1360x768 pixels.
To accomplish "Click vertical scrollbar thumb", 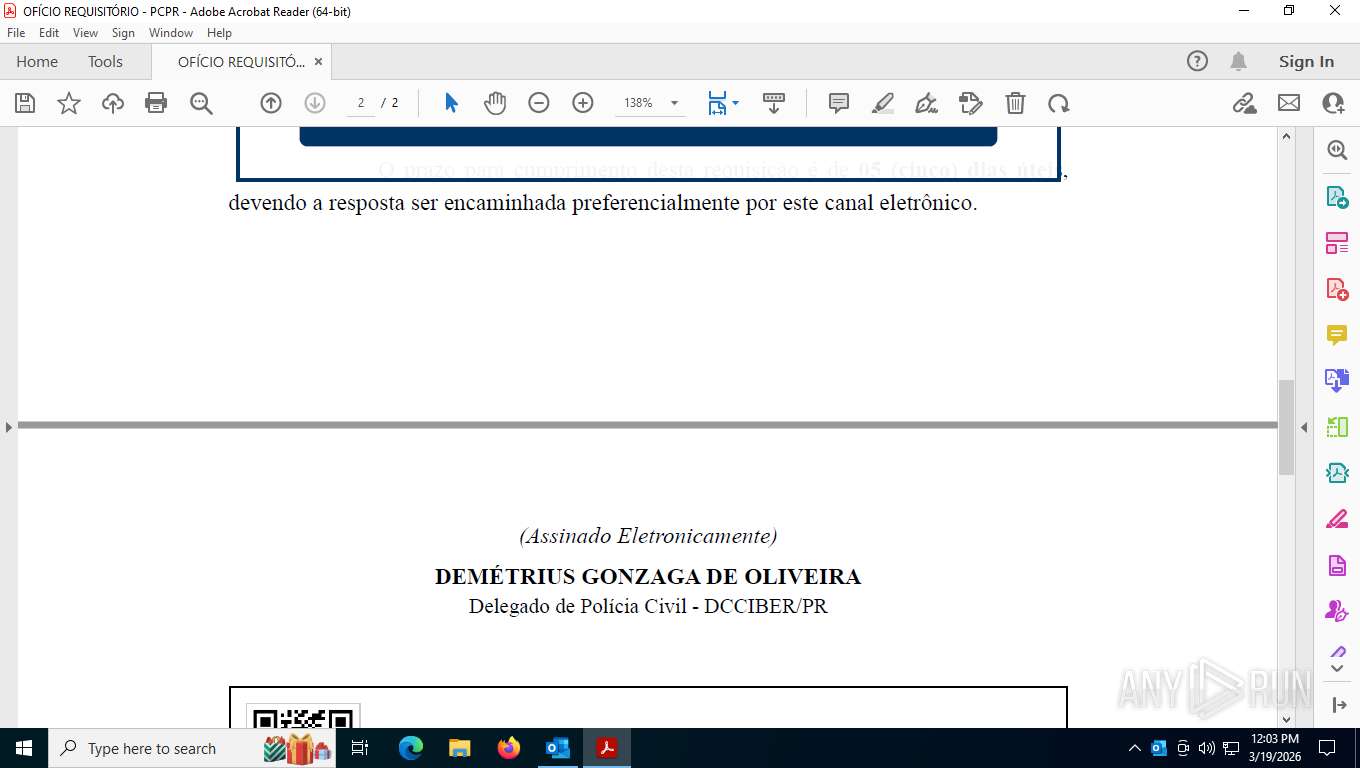I will pos(1286,427).
